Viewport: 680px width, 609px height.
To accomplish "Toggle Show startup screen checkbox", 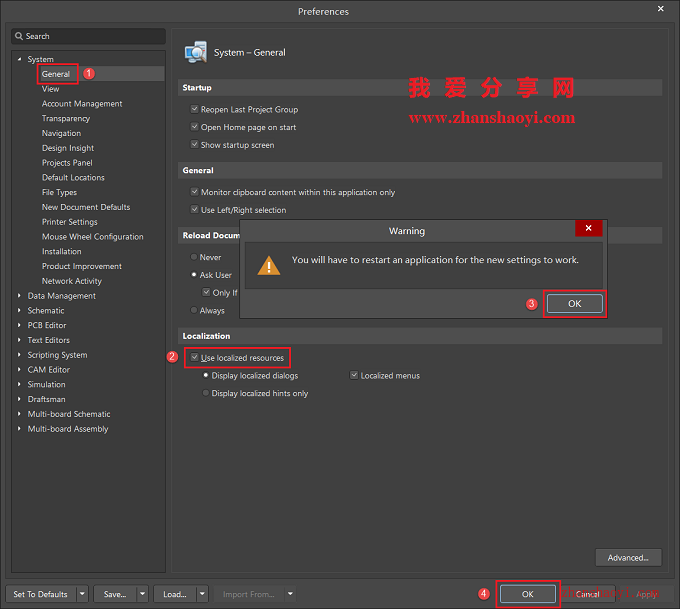I will point(195,144).
